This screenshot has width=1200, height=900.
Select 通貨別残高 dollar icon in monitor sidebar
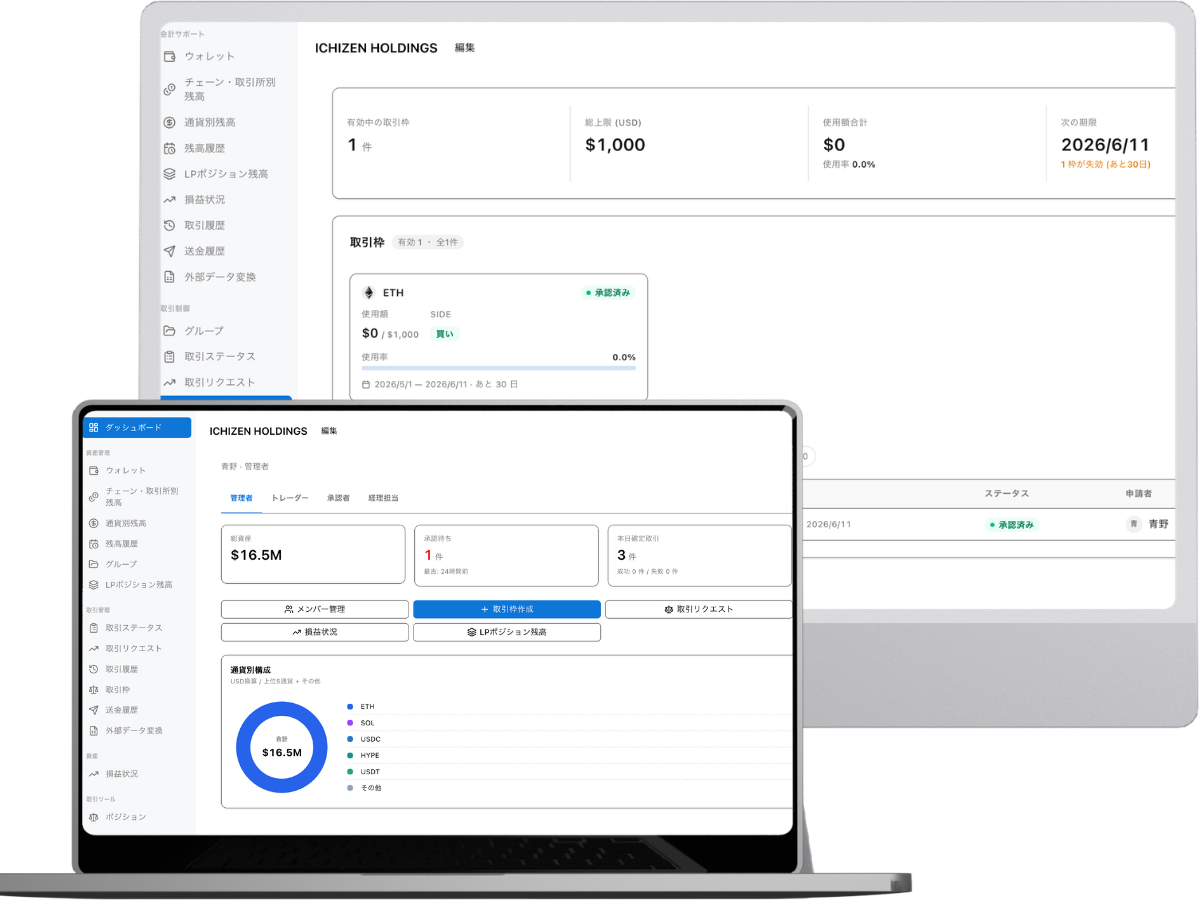point(170,122)
